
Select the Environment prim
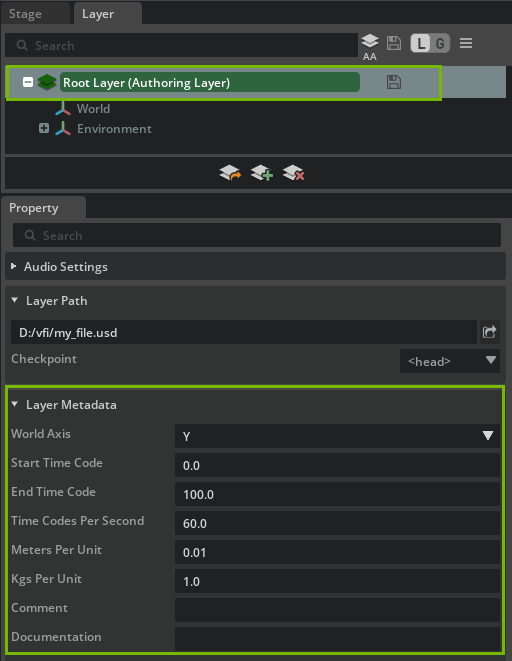coord(114,129)
